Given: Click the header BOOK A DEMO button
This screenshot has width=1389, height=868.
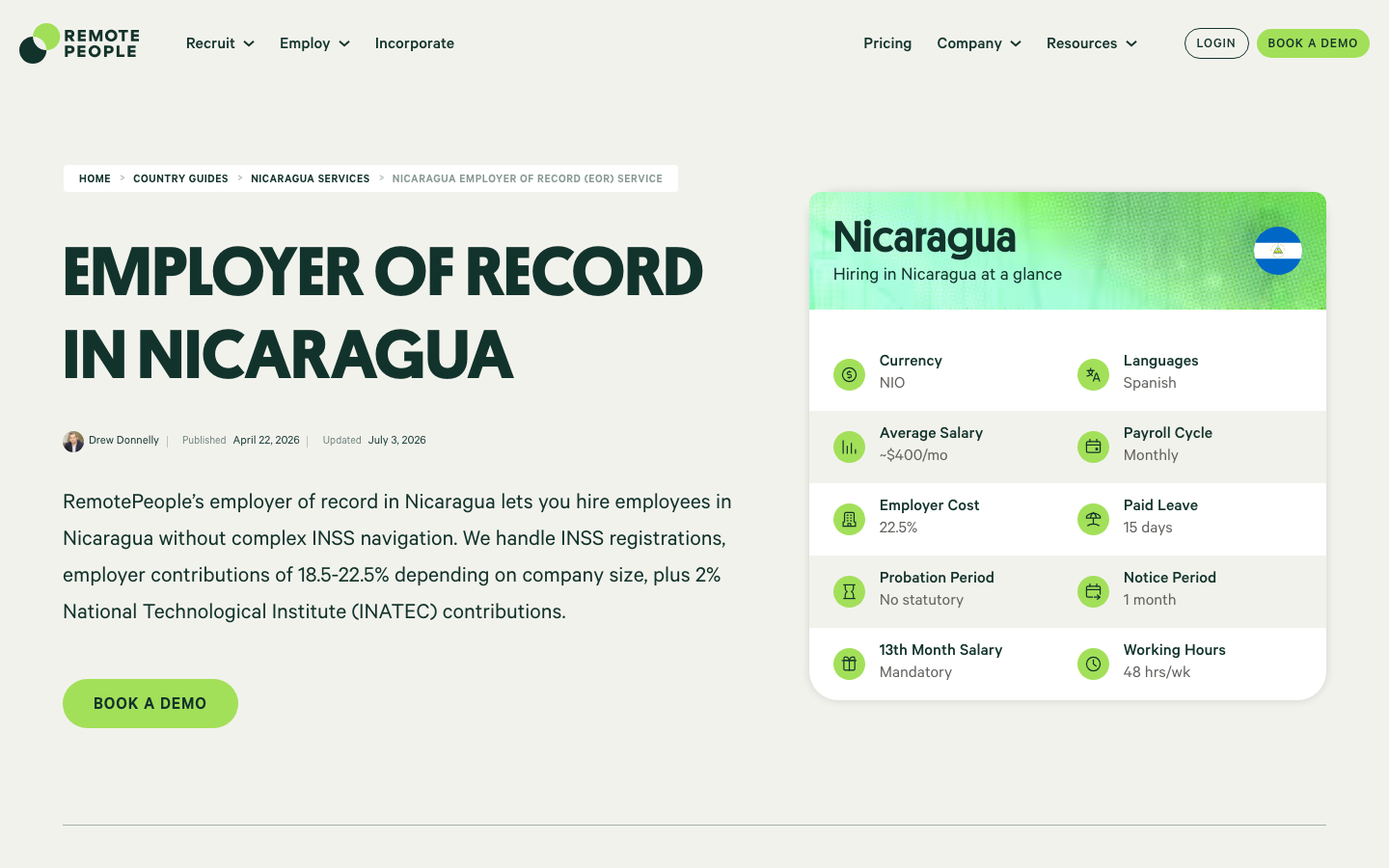Looking at the screenshot, I should coord(1313,43).
